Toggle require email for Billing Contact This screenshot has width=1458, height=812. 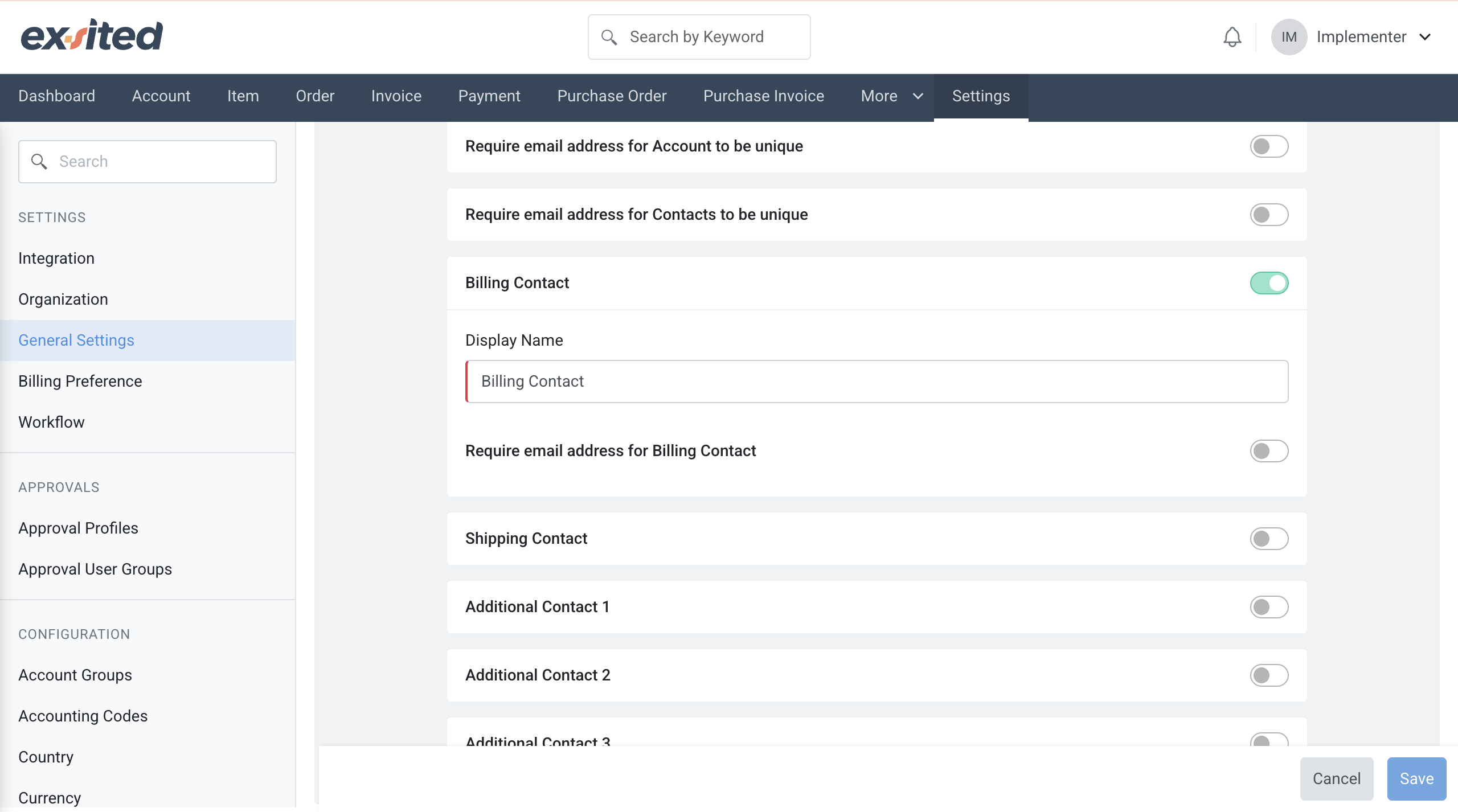pyautogui.click(x=1269, y=451)
